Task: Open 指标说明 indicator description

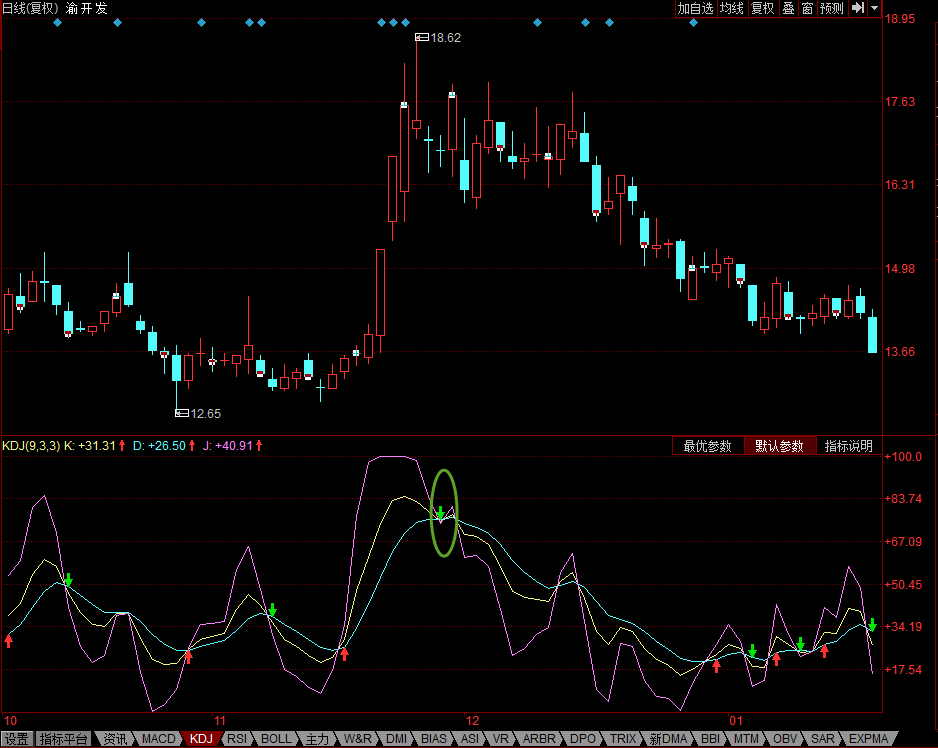Action: [848, 446]
